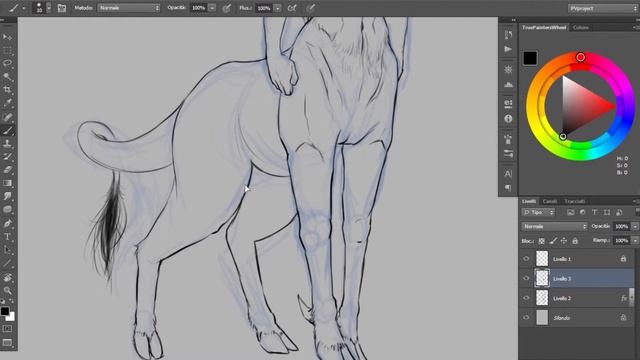Select the Hand tool
This screenshot has width=640, height=360.
pos(7,278)
